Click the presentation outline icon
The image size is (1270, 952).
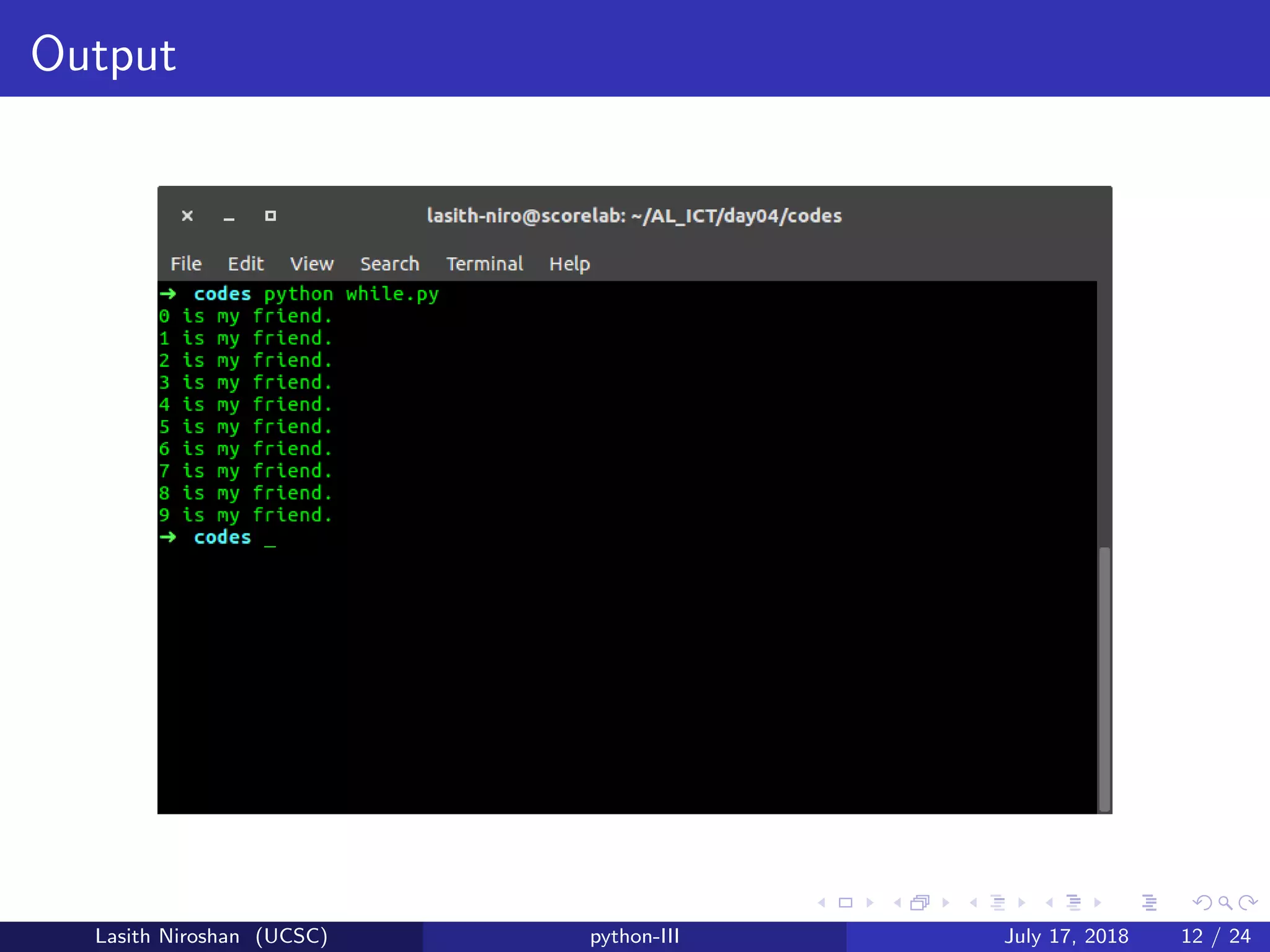pyautogui.click(x=1149, y=903)
